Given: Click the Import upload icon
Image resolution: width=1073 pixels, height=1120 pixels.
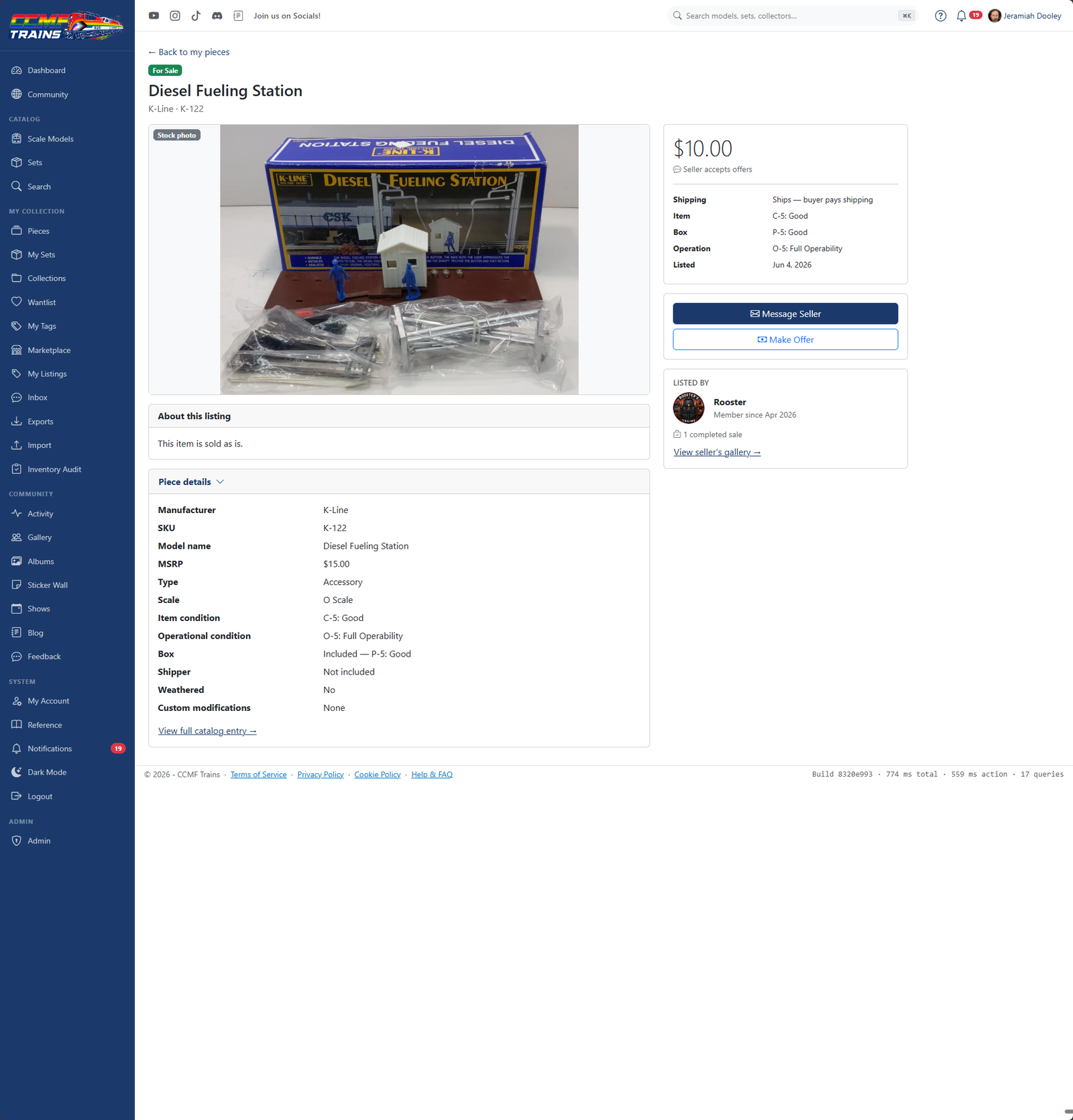Looking at the screenshot, I should (x=17, y=445).
